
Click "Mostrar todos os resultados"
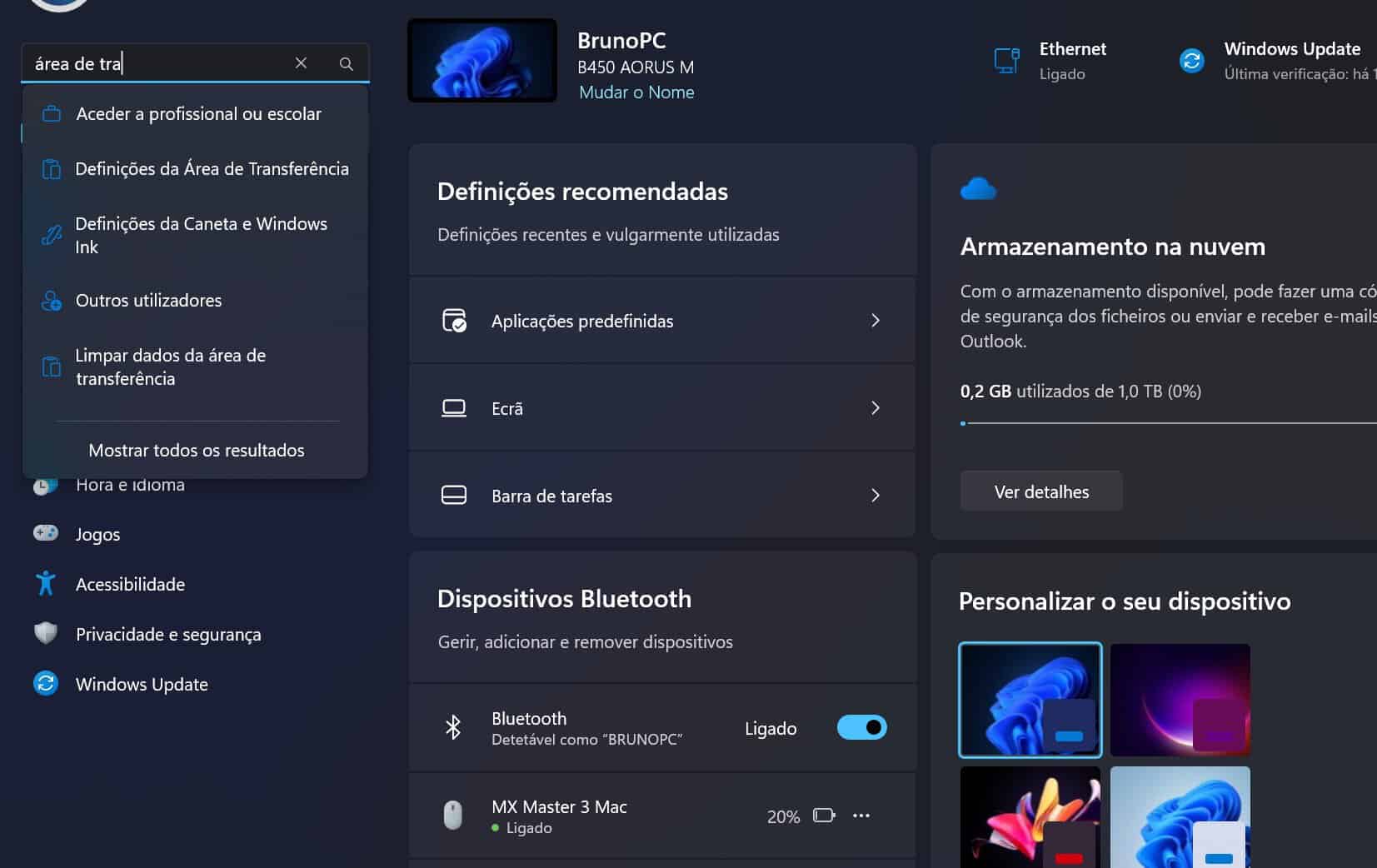click(x=197, y=451)
